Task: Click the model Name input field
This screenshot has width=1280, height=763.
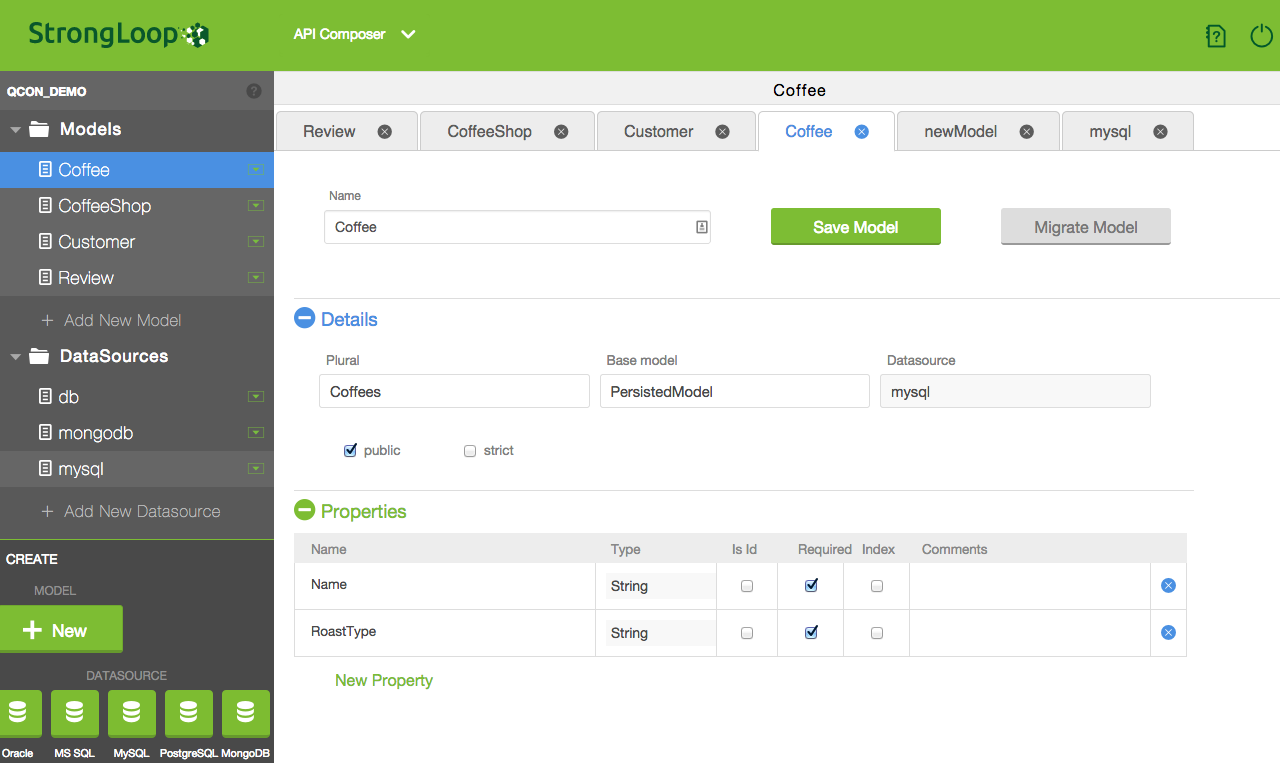Action: tap(517, 227)
